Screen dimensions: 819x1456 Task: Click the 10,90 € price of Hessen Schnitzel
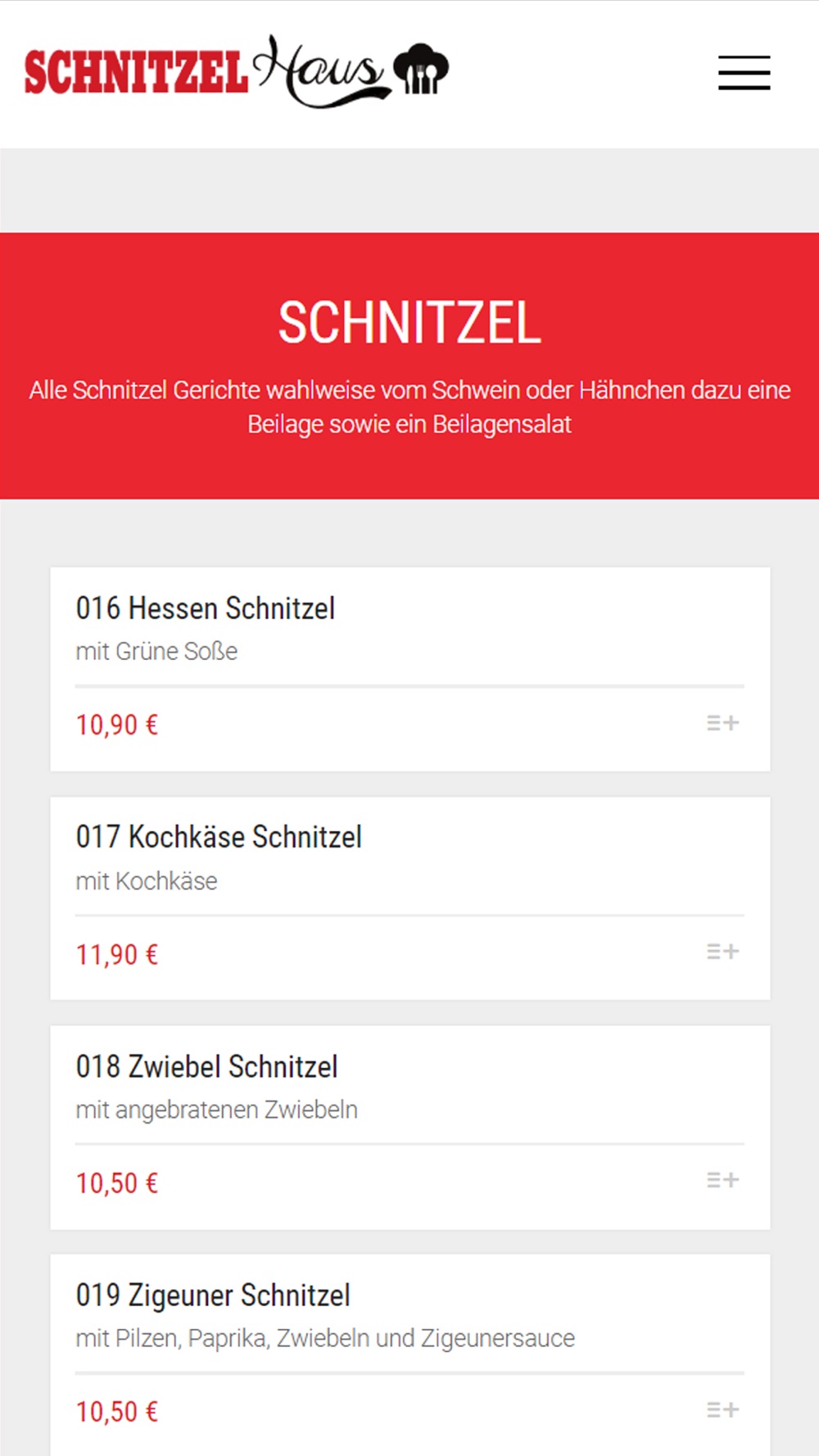tap(117, 725)
